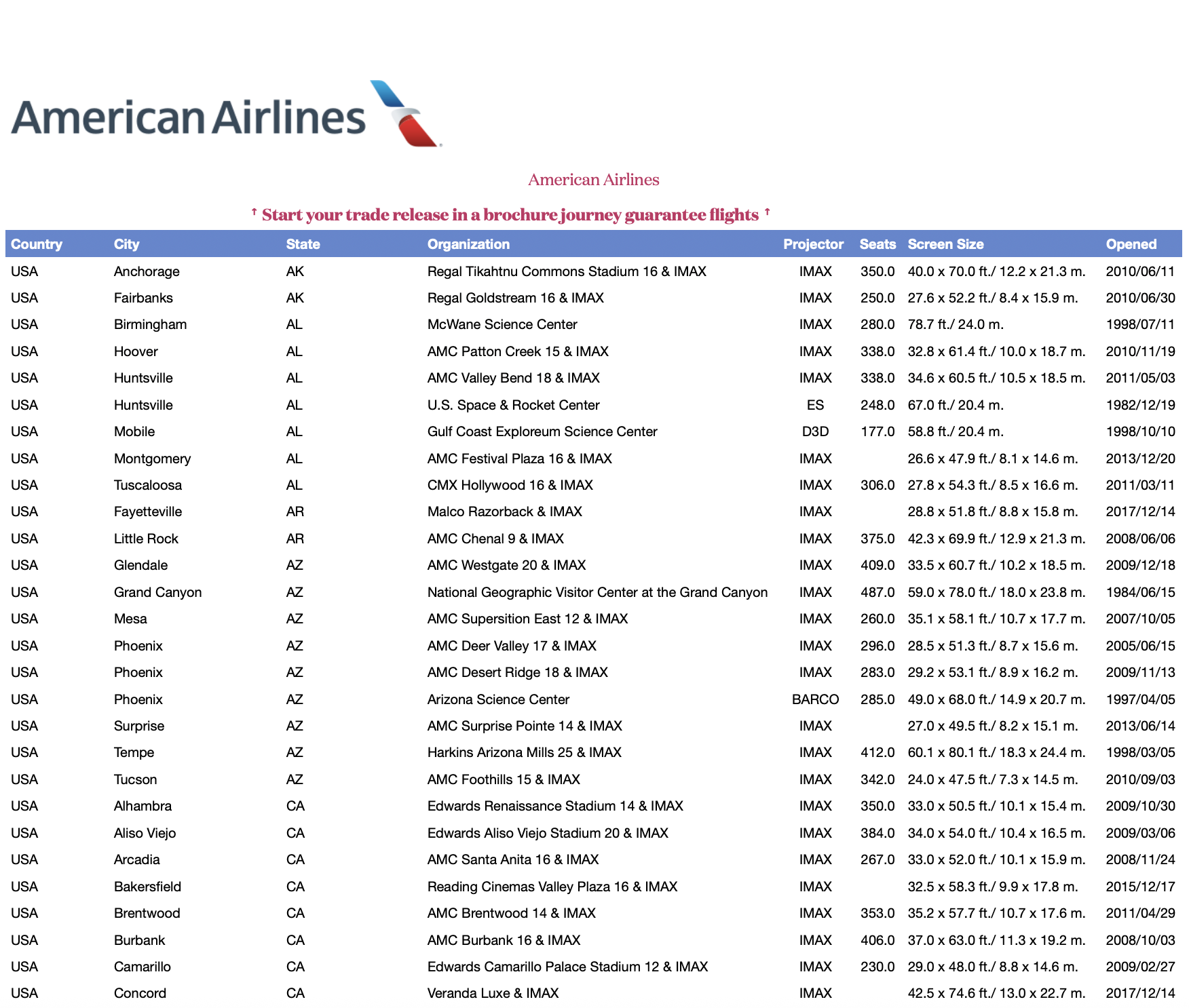
Task: Sort by the Projector column header
Action: click(813, 244)
